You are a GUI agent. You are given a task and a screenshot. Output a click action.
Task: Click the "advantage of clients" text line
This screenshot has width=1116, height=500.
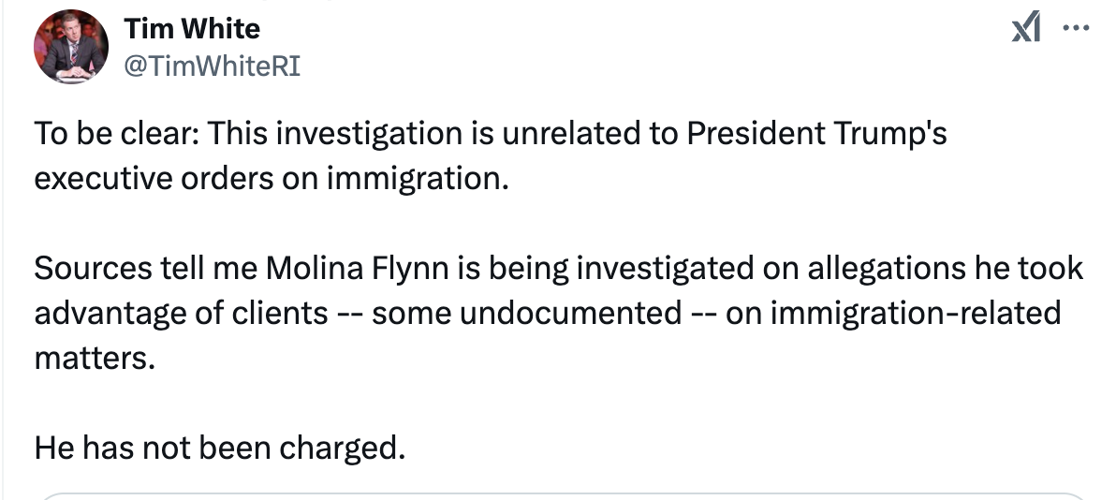pyautogui.click(x=181, y=313)
